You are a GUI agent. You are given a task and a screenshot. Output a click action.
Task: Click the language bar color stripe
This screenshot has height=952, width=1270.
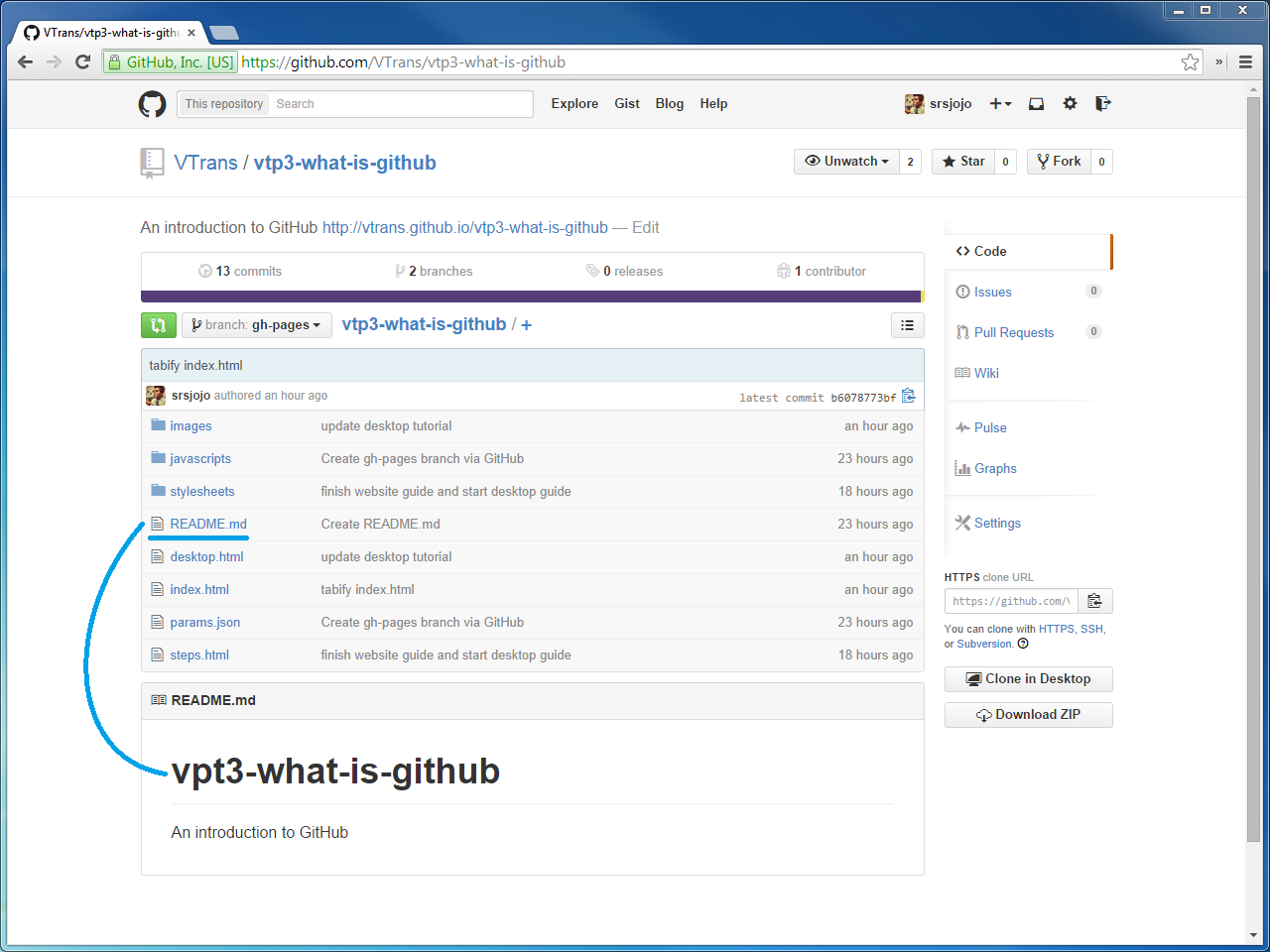click(x=532, y=297)
